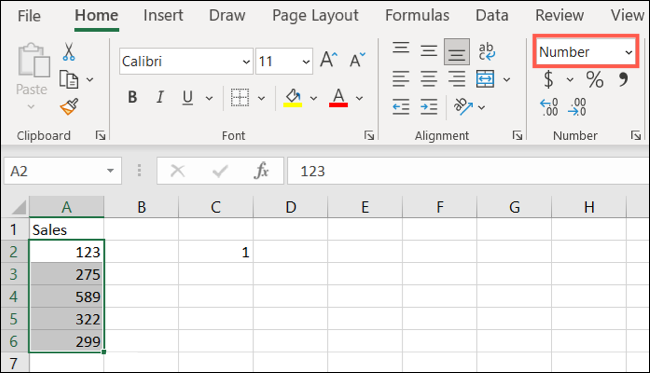Apply yellow Fill Color
650x373 pixels.
pyautogui.click(x=293, y=98)
